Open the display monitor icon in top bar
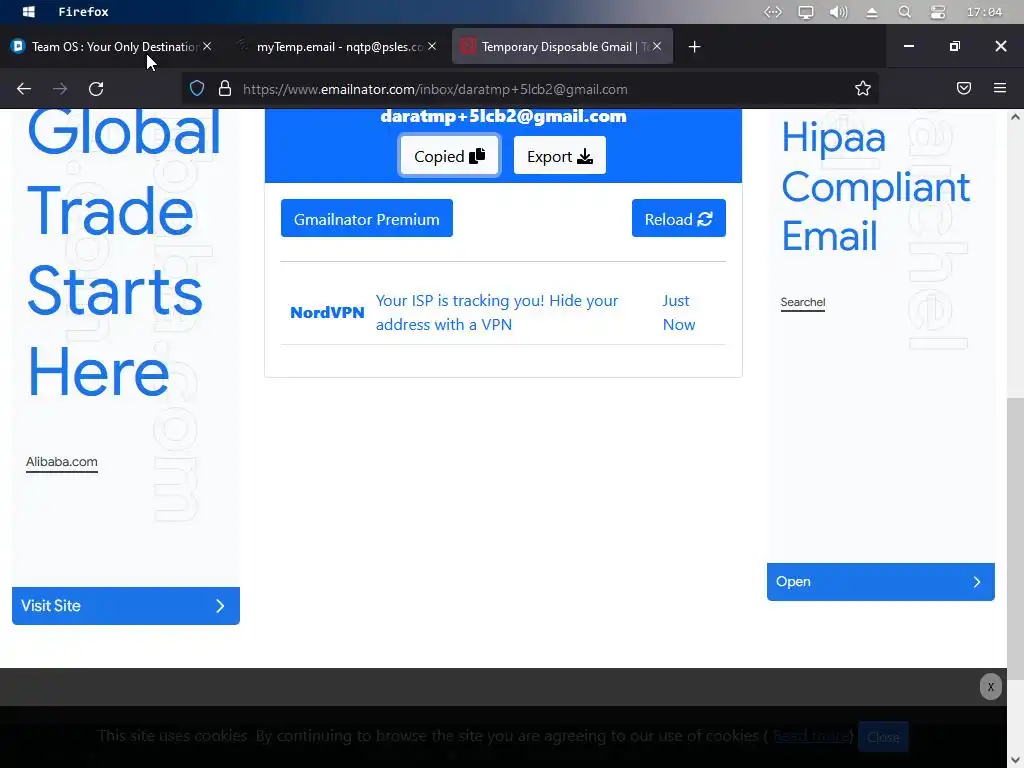The height and width of the screenshot is (768, 1024). [806, 12]
